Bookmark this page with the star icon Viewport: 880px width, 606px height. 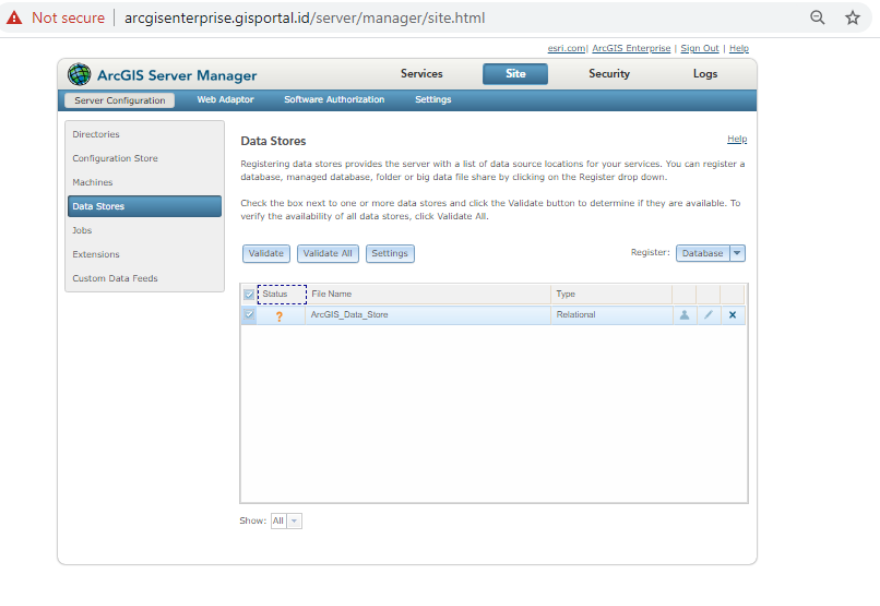(x=852, y=17)
